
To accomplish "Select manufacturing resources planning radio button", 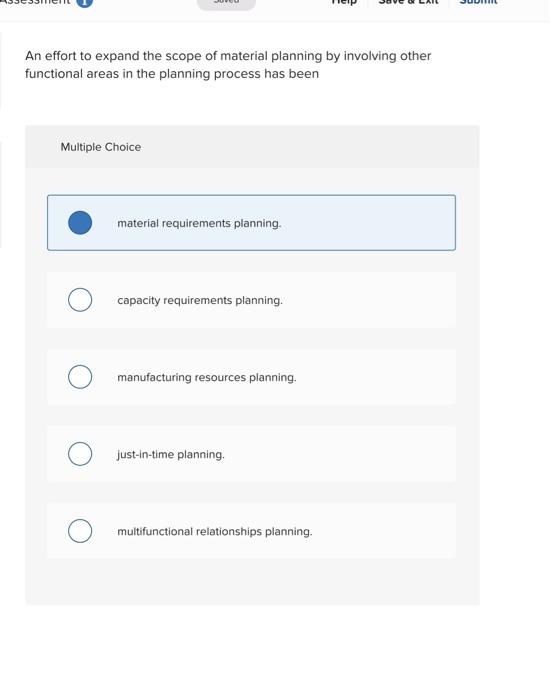I will click(80, 377).
